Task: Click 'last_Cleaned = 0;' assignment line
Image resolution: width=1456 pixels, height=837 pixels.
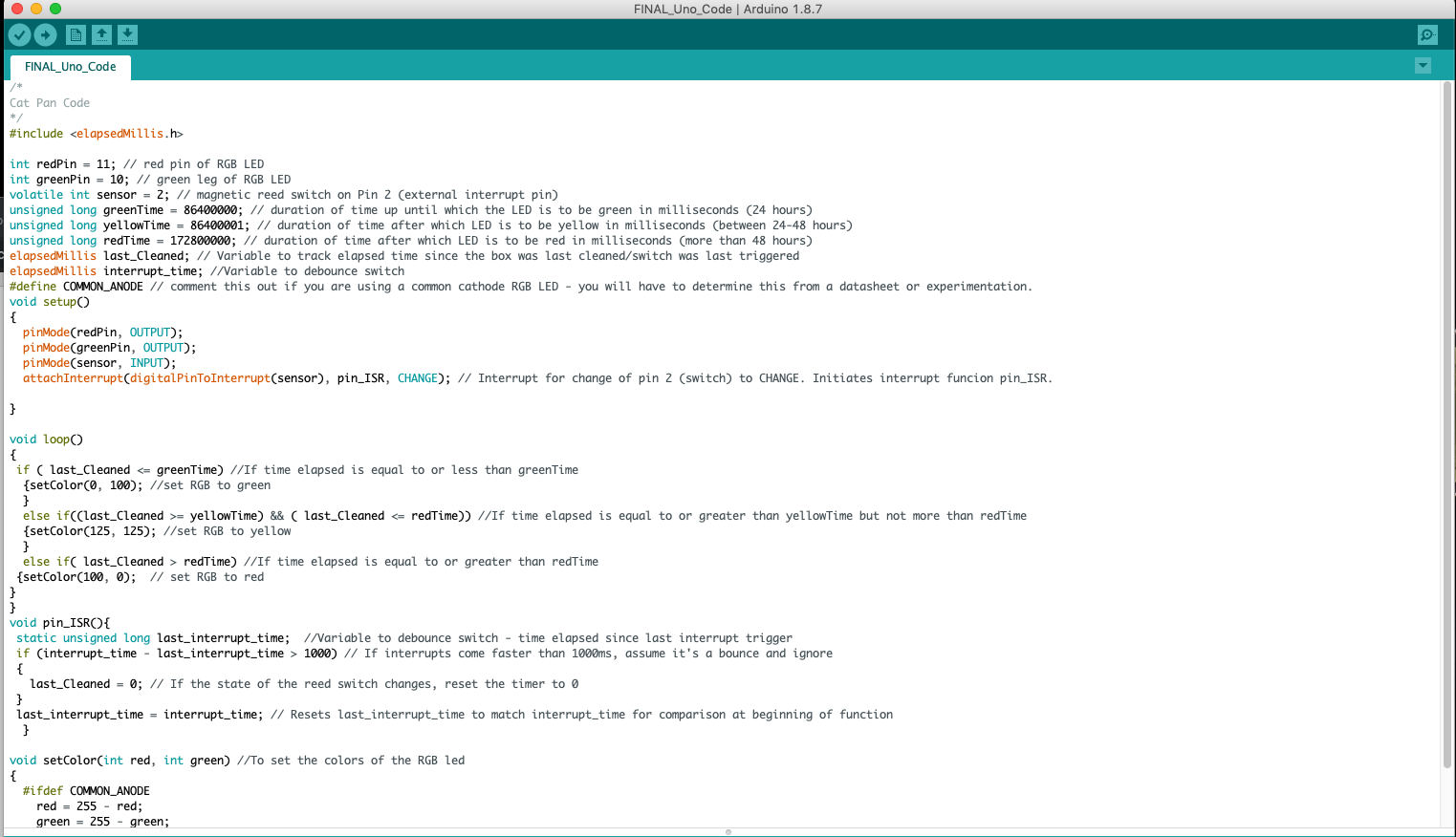Action: (x=86, y=684)
